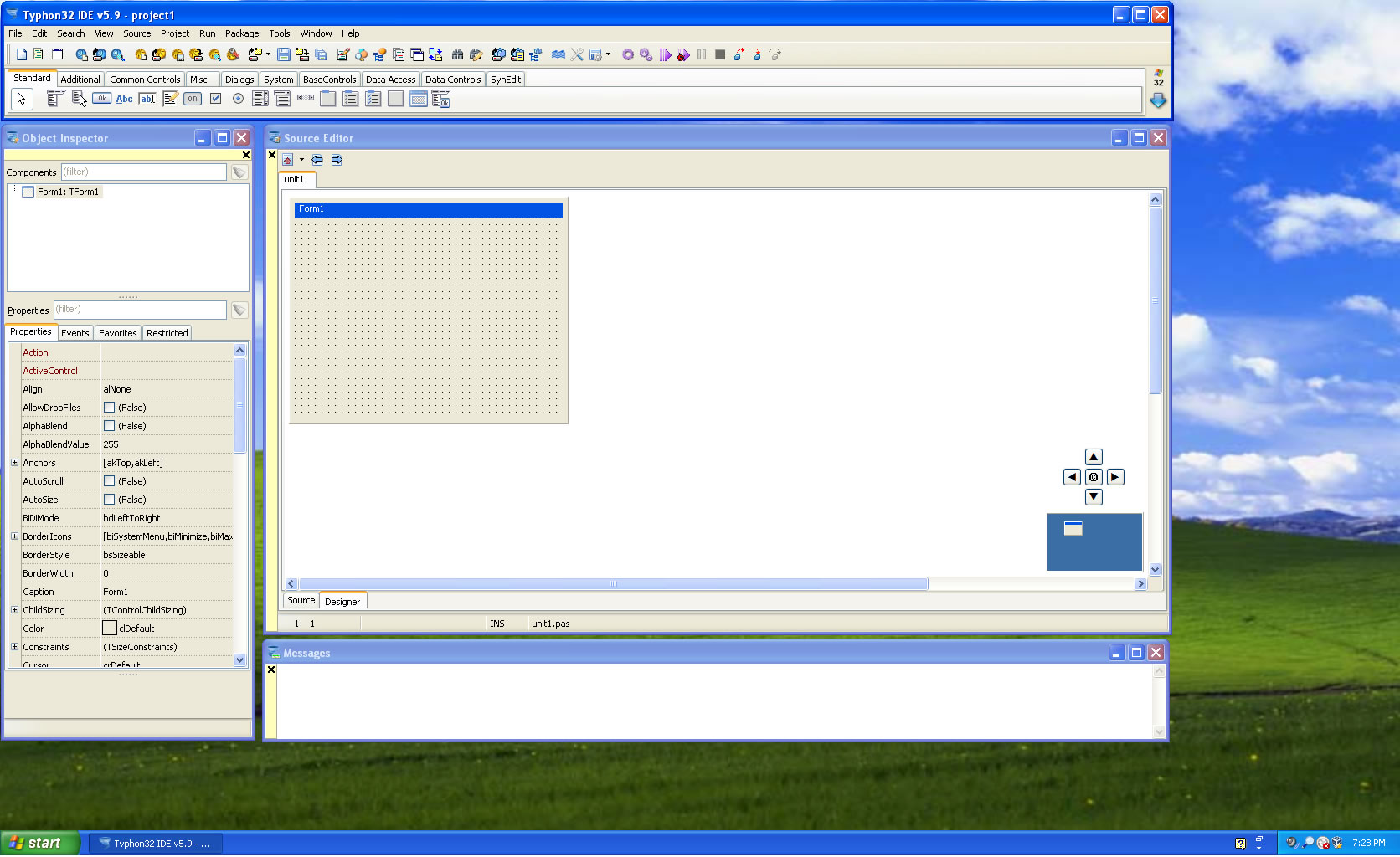The image size is (1400, 857).
Task: Click the designer center view button
Action: (1094, 477)
